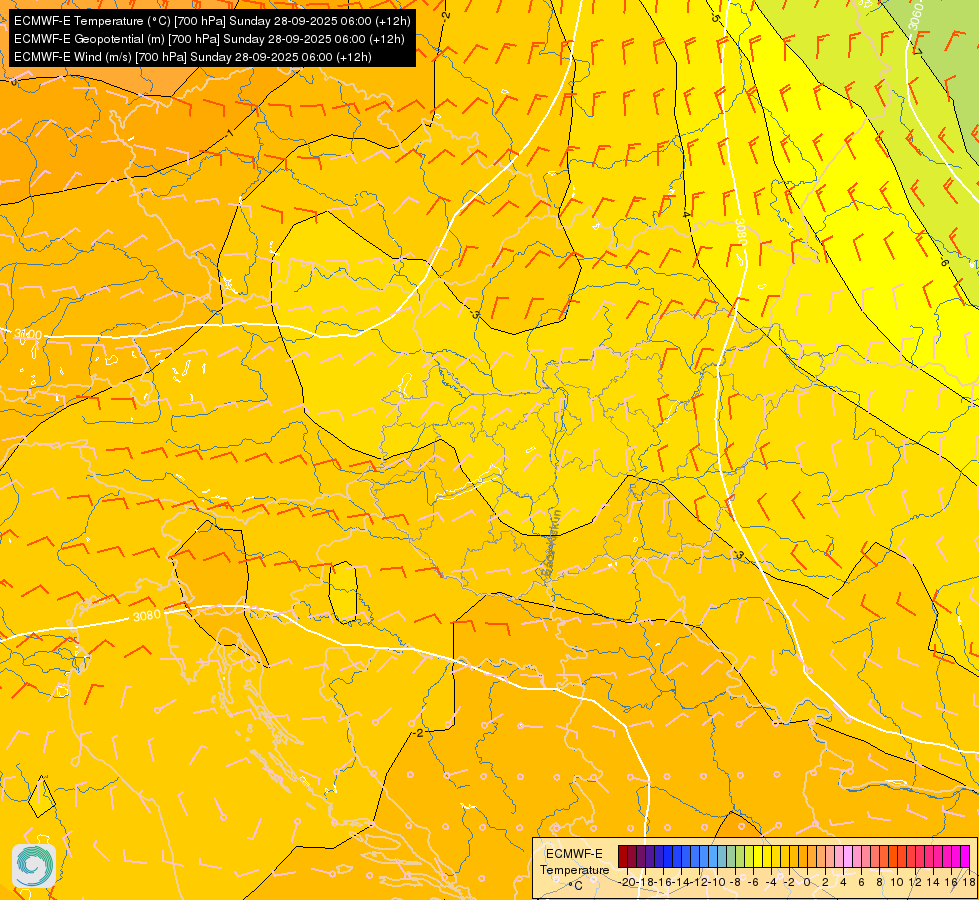Click the swirl logo icon in the bottom-left corner
The width and height of the screenshot is (979, 900).
click(34, 866)
